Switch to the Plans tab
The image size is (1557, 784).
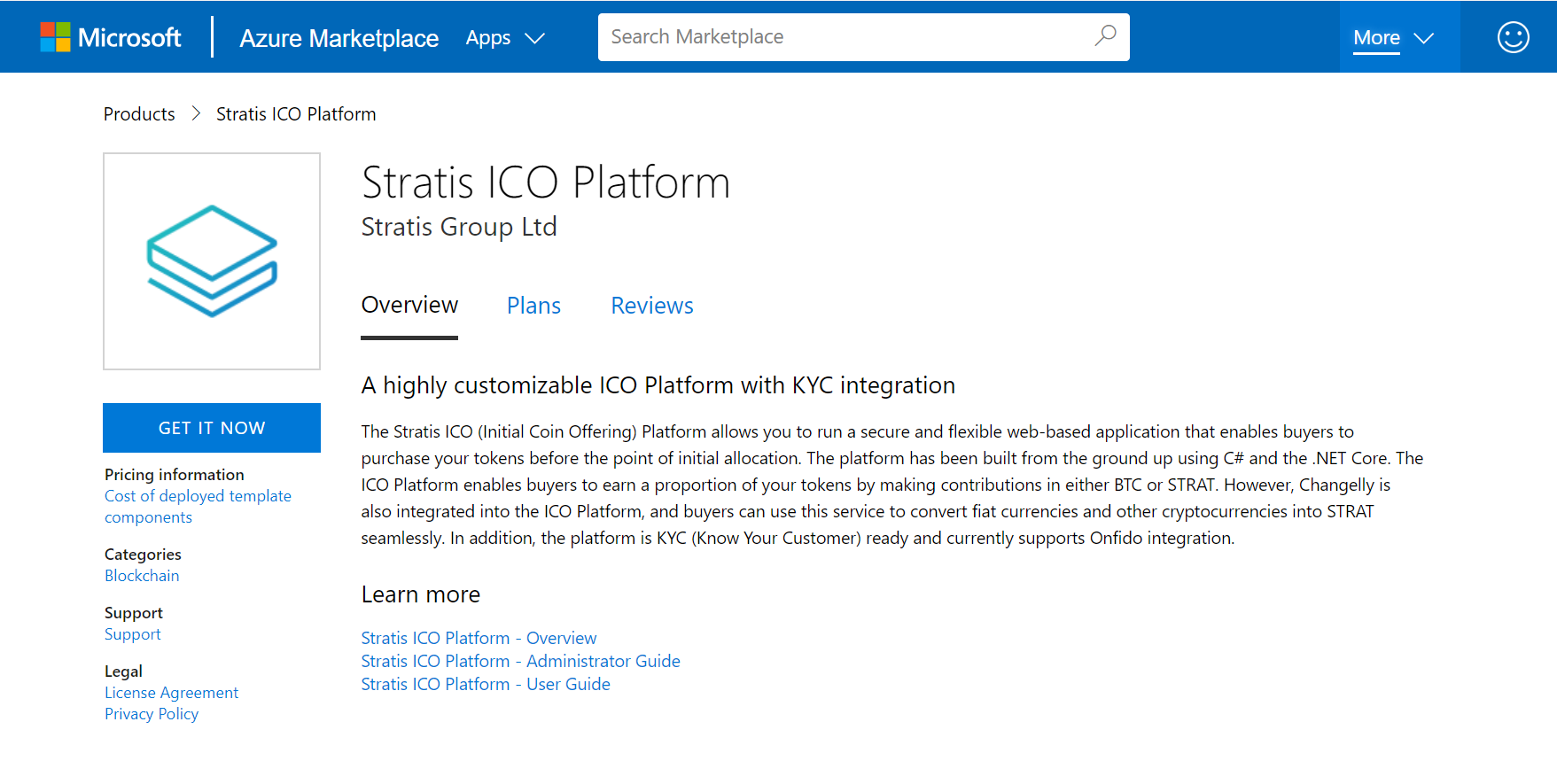tap(533, 306)
